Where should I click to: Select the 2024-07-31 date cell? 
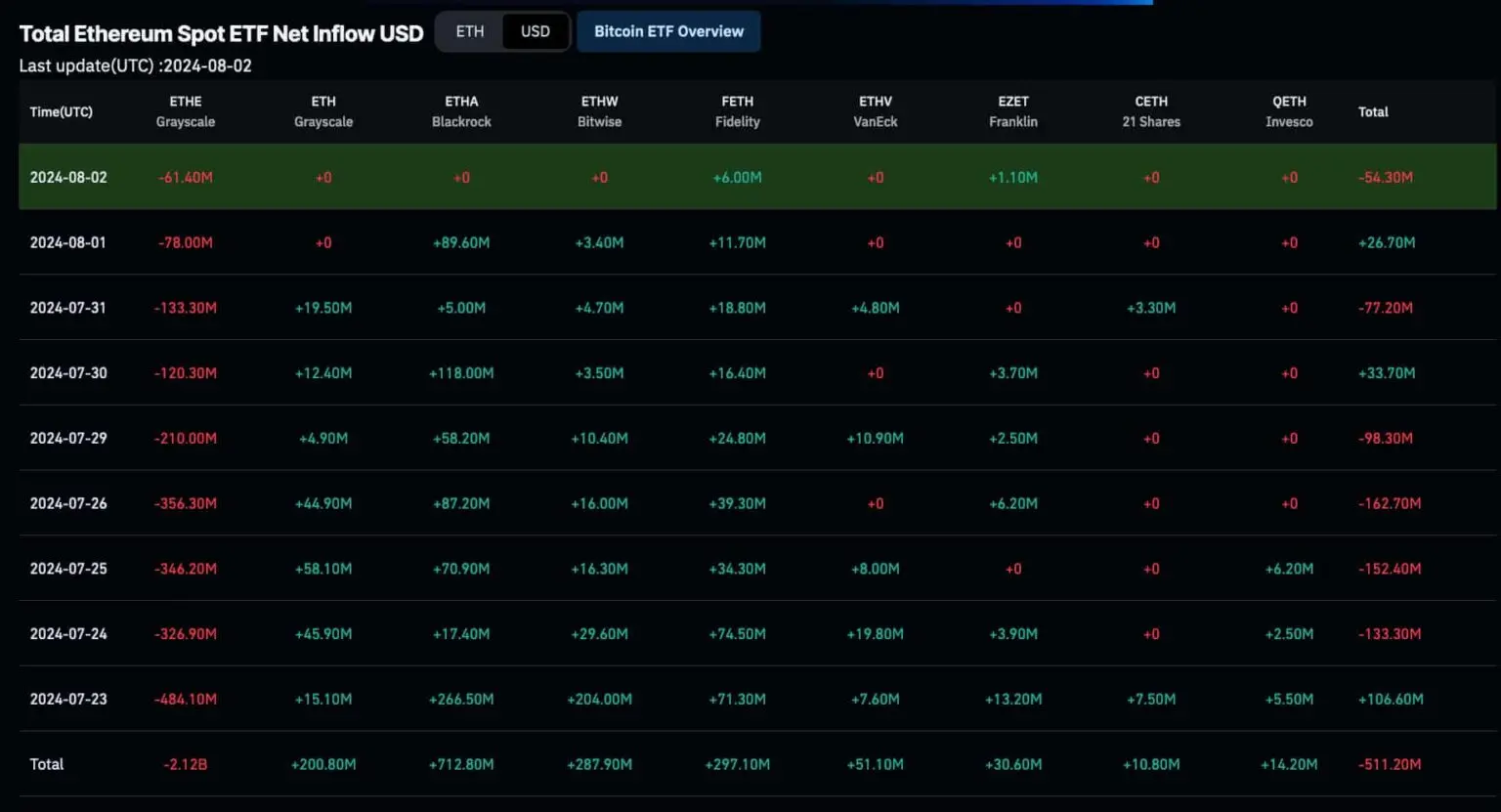(68, 308)
